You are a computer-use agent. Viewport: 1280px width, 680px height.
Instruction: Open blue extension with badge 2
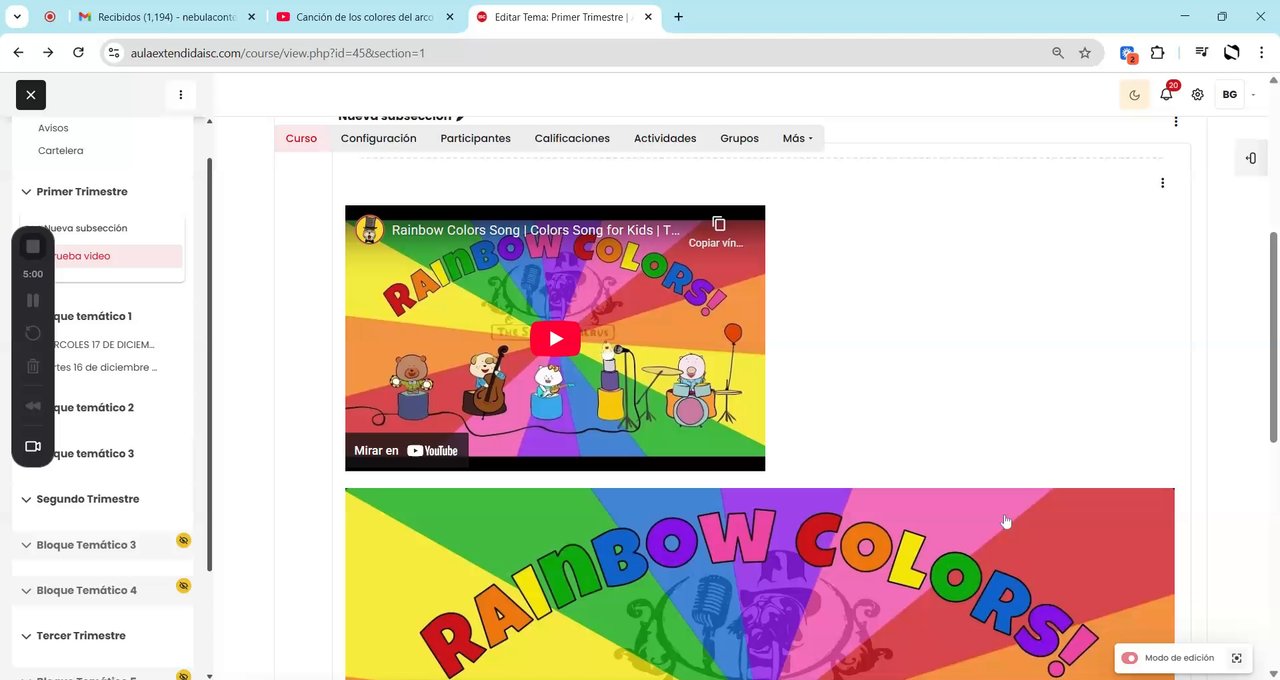coord(1128,54)
